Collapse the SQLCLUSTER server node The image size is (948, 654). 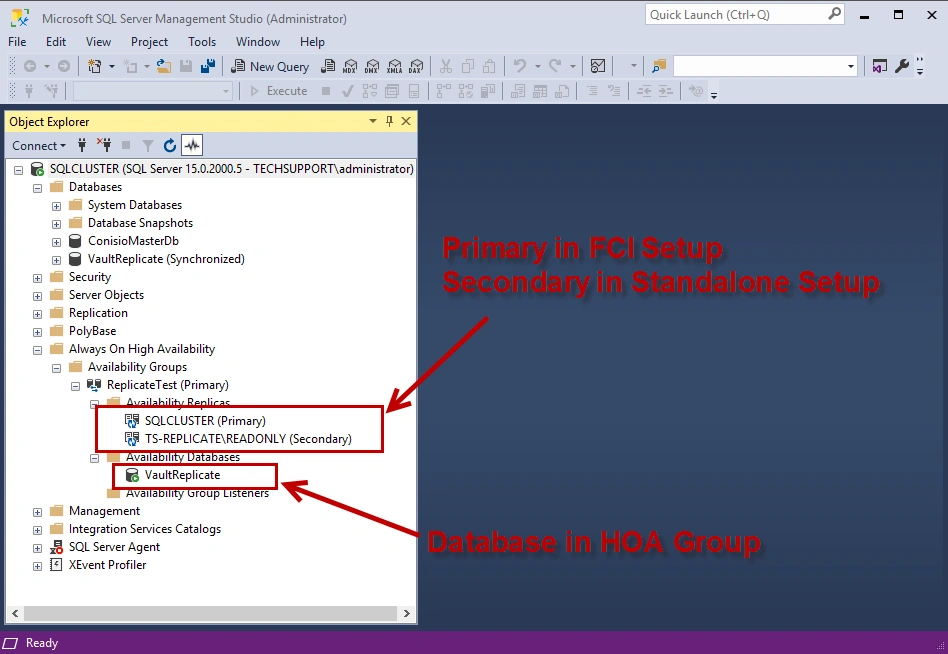(x=19, y=170)
